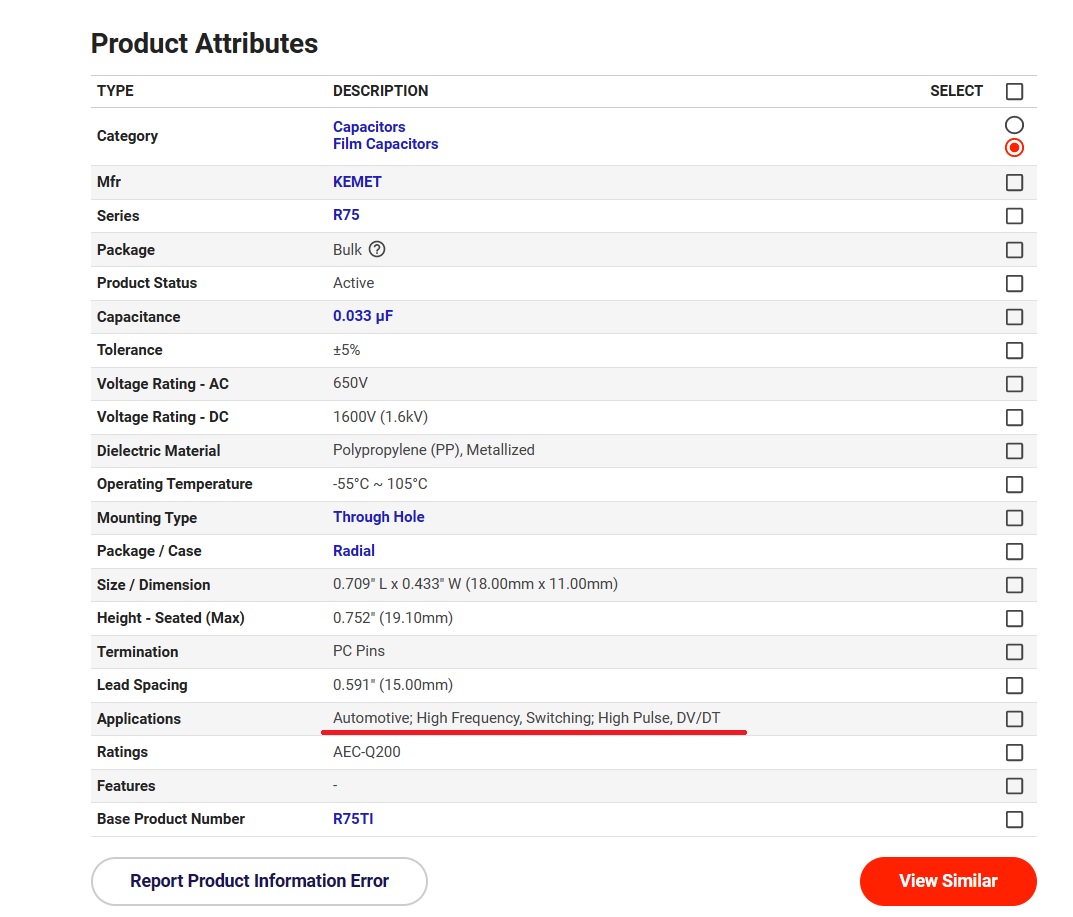Screen dimensions: 1073x917
Task: Click the ±5% tolerance value
Action: (x=346, y=350)
